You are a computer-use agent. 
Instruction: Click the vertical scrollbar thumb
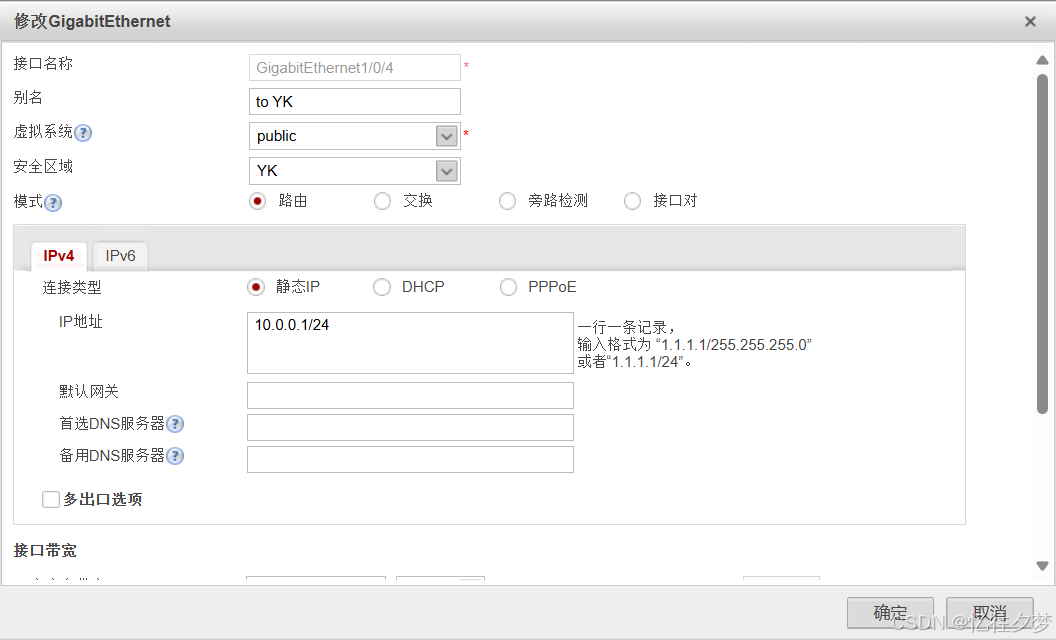[x=1042, y=244]
